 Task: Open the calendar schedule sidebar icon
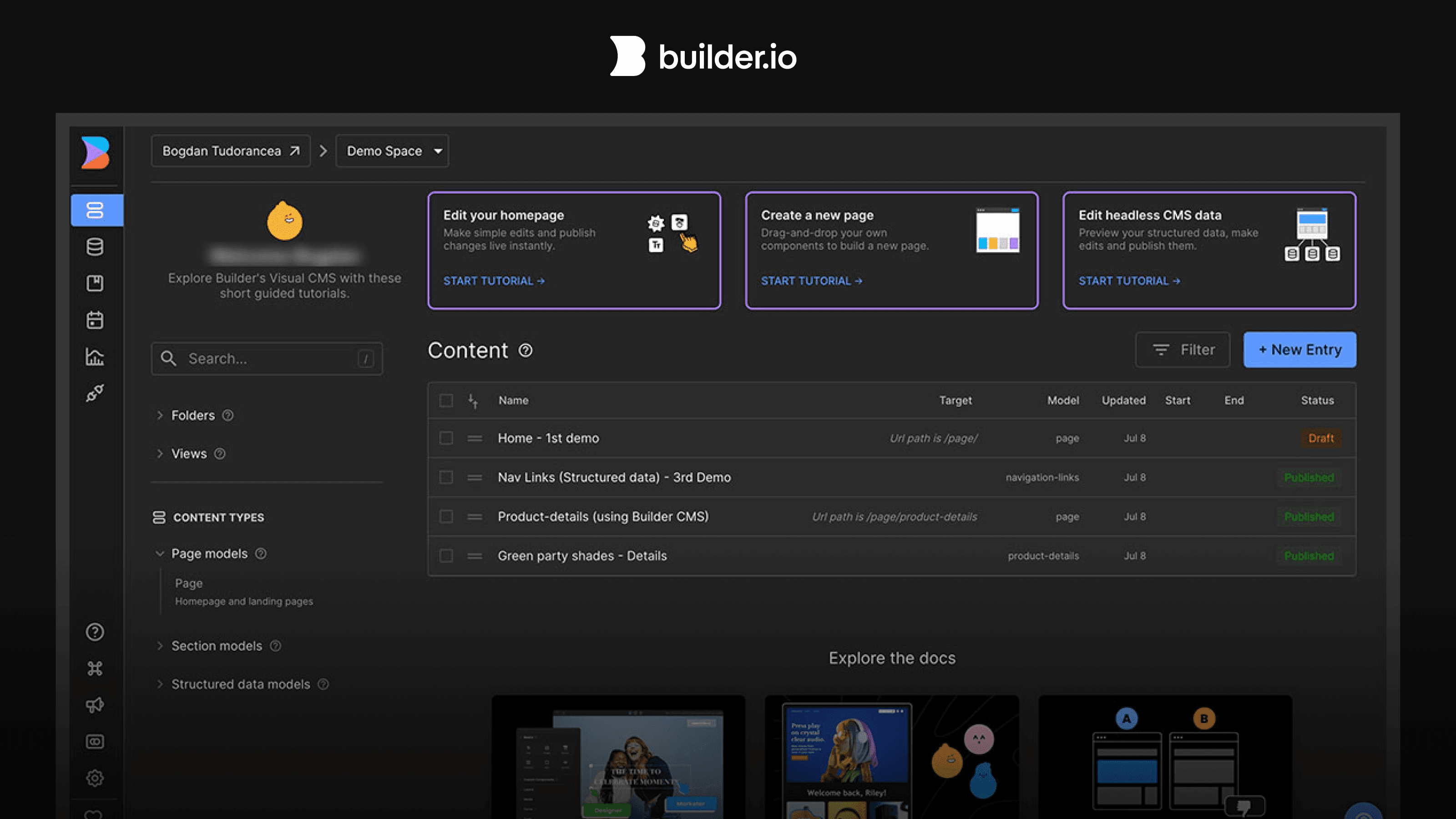click(94, 320)
